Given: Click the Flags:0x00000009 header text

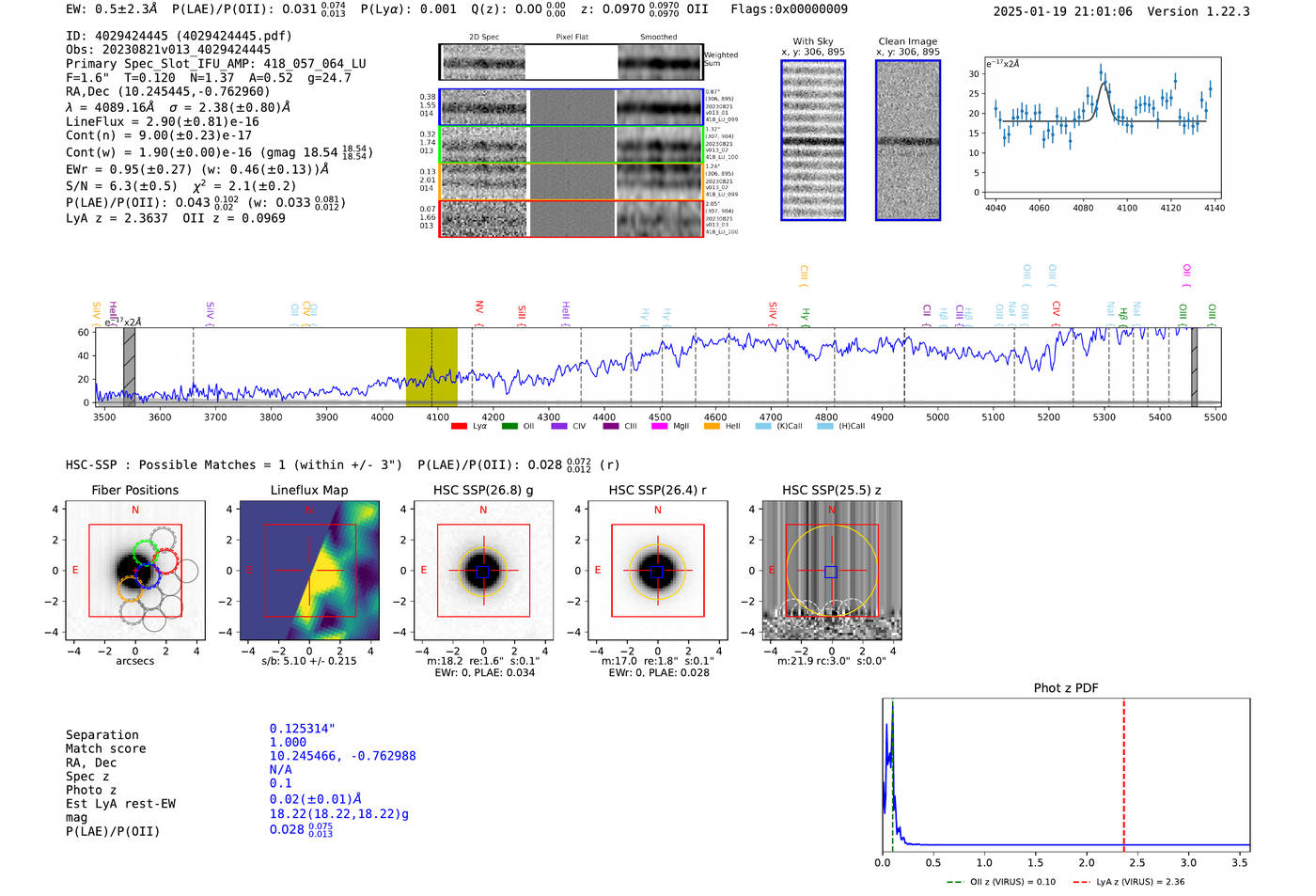Looking at the screenshot, I should coord(789,8).
